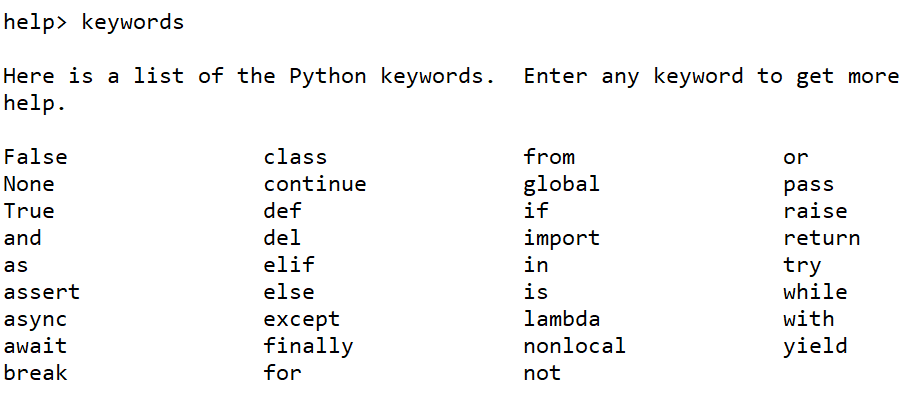Select the 'except' keyword text
This screenshot has width=913, height=394.
302,320
